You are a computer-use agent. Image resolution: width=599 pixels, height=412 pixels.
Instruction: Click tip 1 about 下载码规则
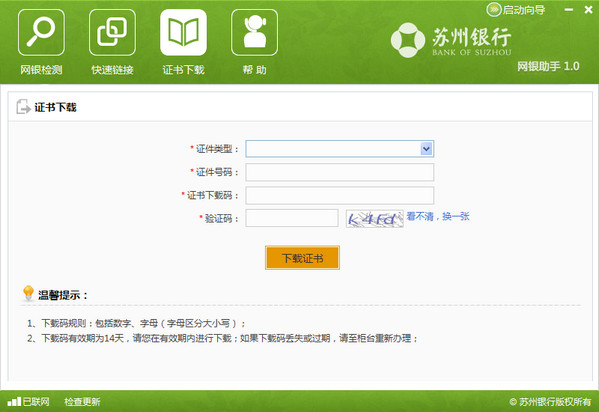tap(136, 323)
